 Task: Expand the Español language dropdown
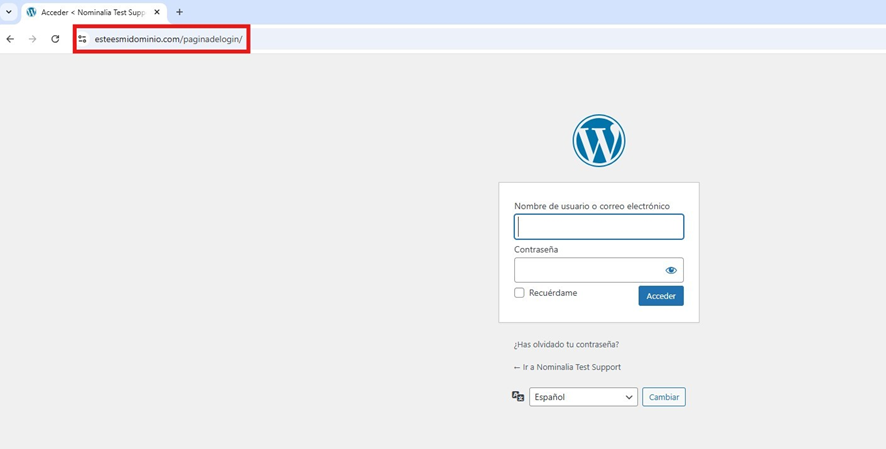tap(583, 397)
